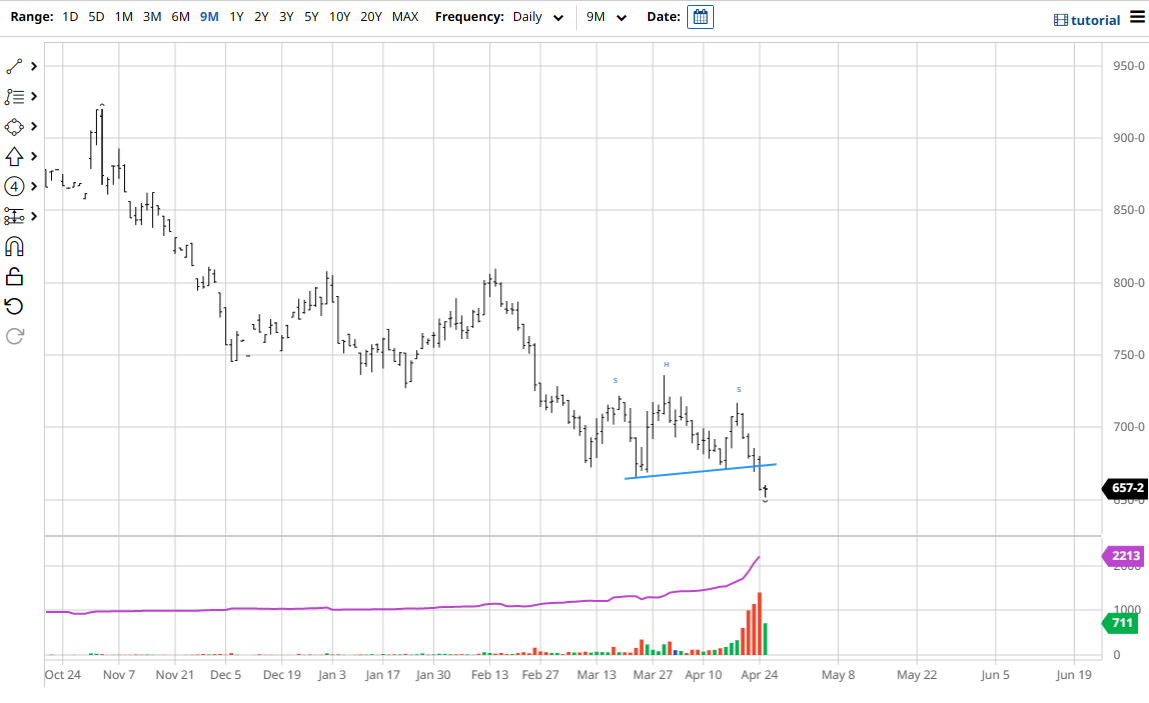This screenshot has width=1149, height=703.
Task: Select the price measure range tool
Action: [14, 217]
